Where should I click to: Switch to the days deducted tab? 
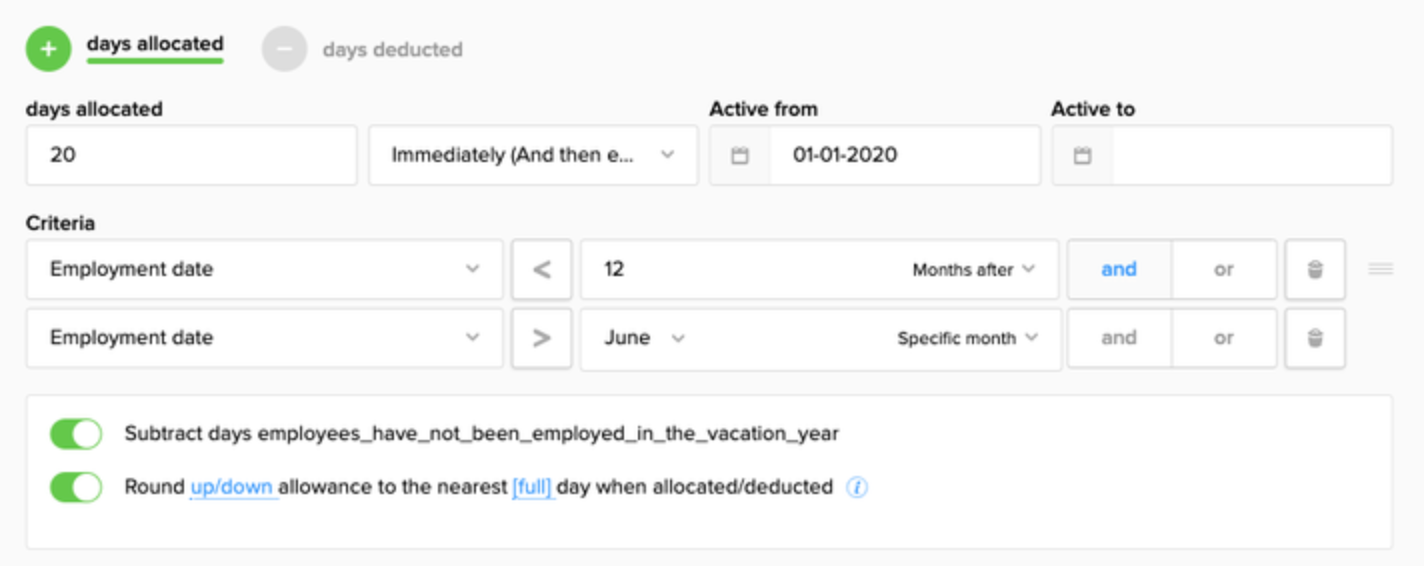tap(392, 49)
